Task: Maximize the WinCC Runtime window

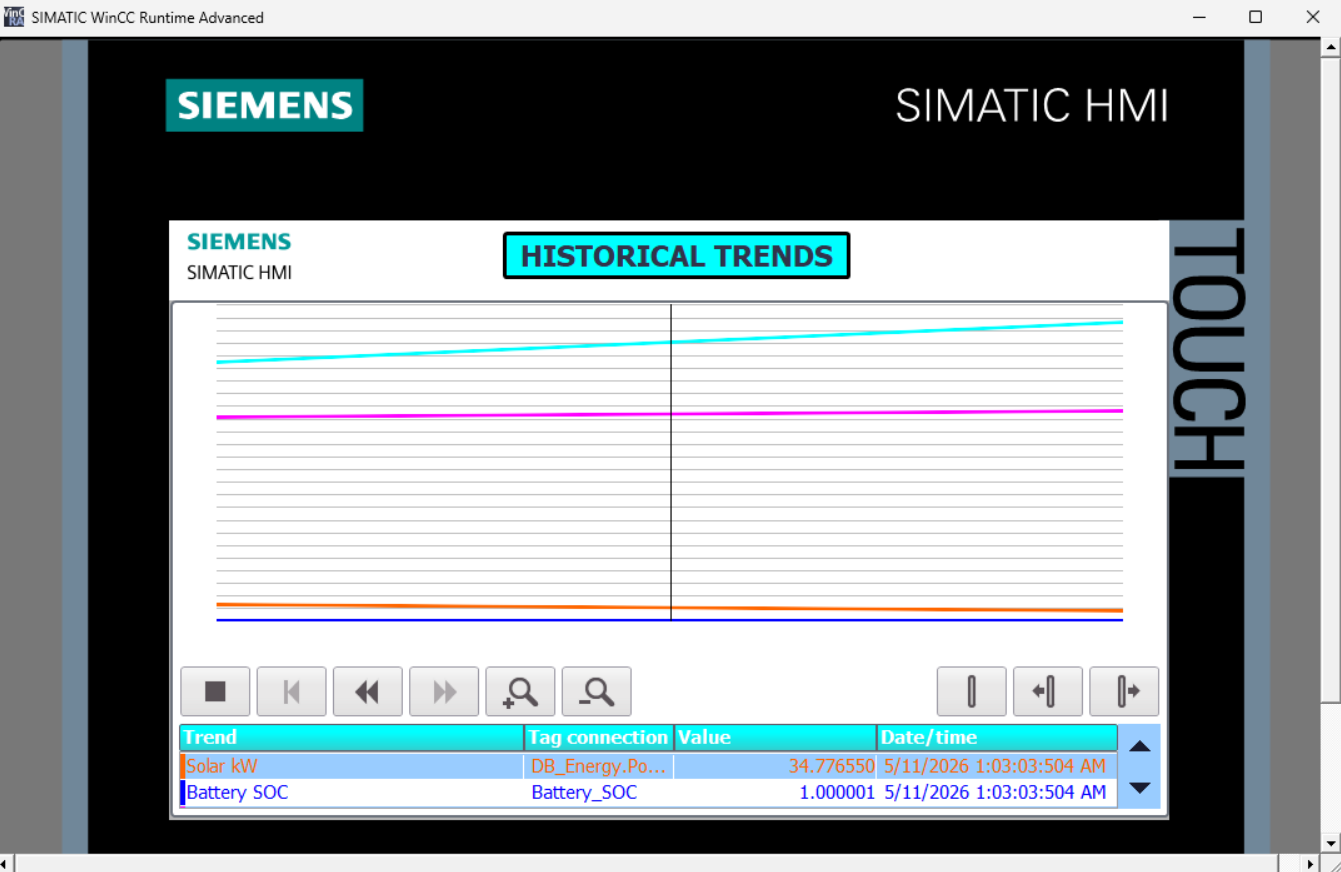Action: pos(1256,17)
